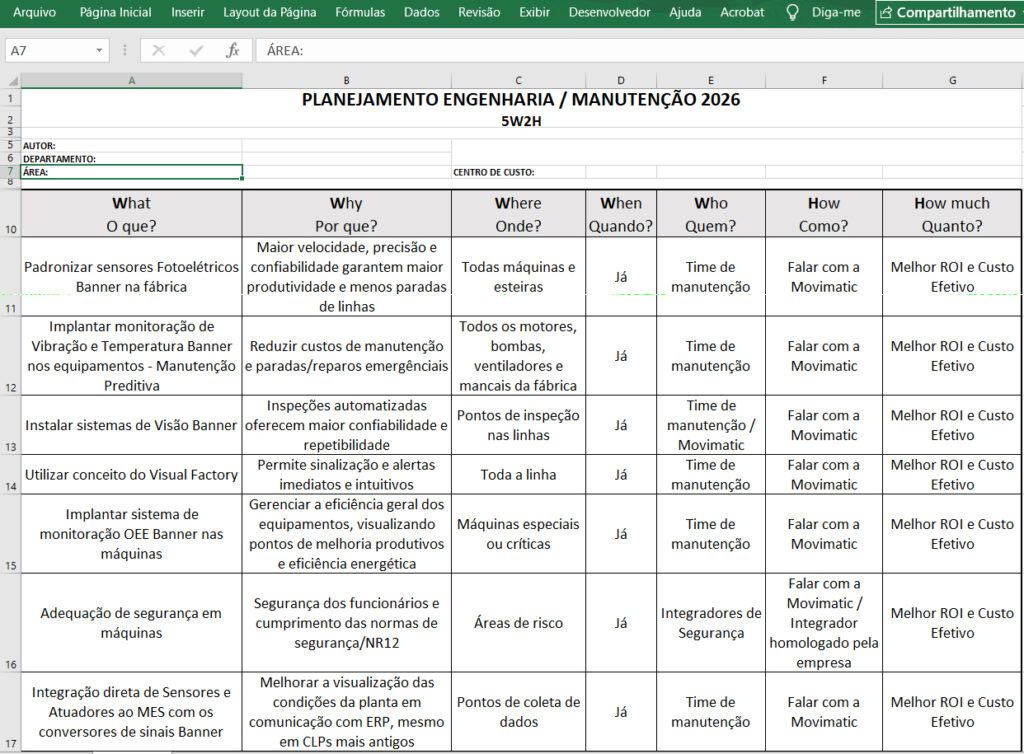Select the 'How much Quanto?' header cell
The image size is (1024, 754).
coord(952,214)
